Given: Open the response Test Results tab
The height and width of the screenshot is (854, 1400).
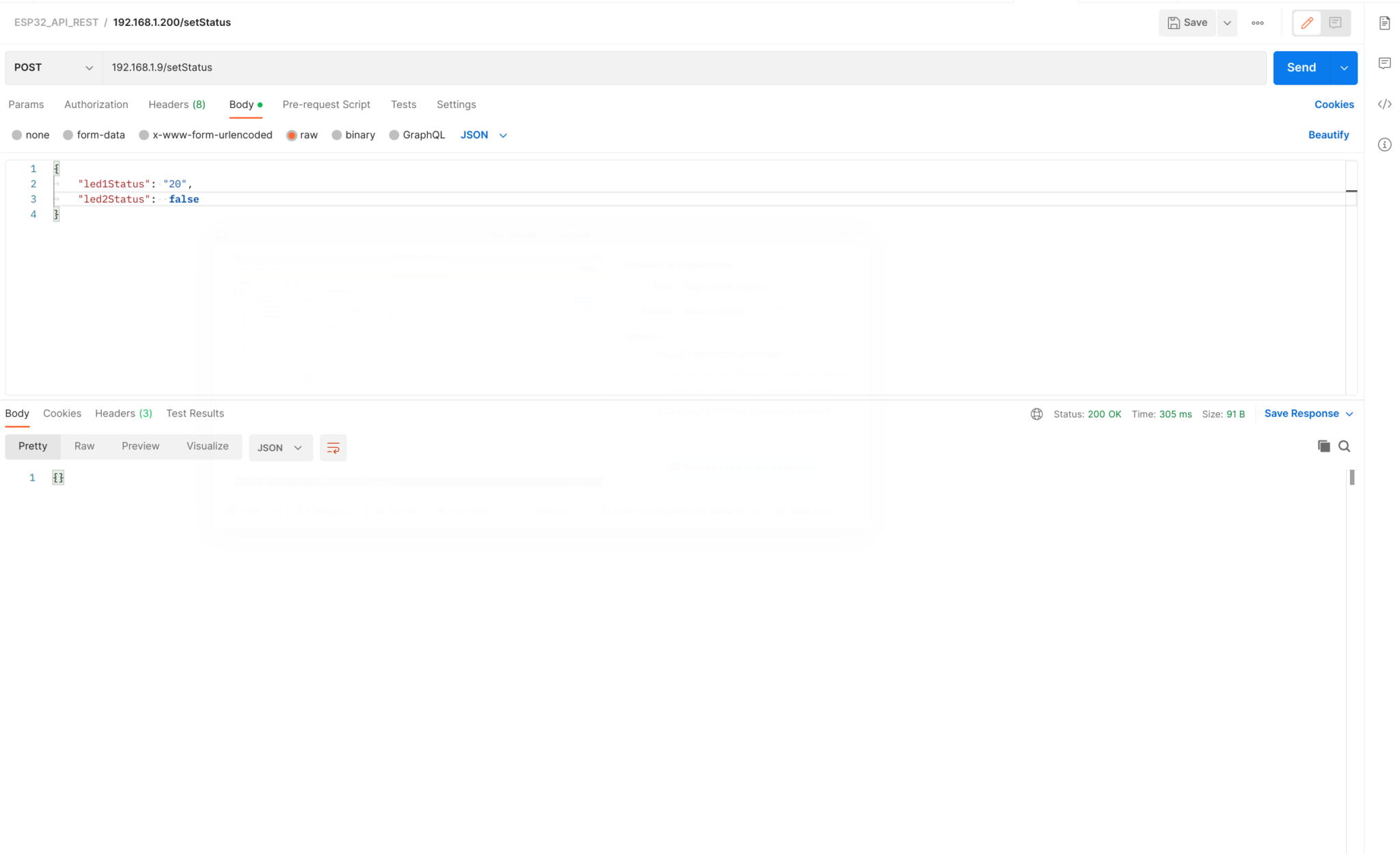Looking at the screenshot, I should tap(195, 414).
